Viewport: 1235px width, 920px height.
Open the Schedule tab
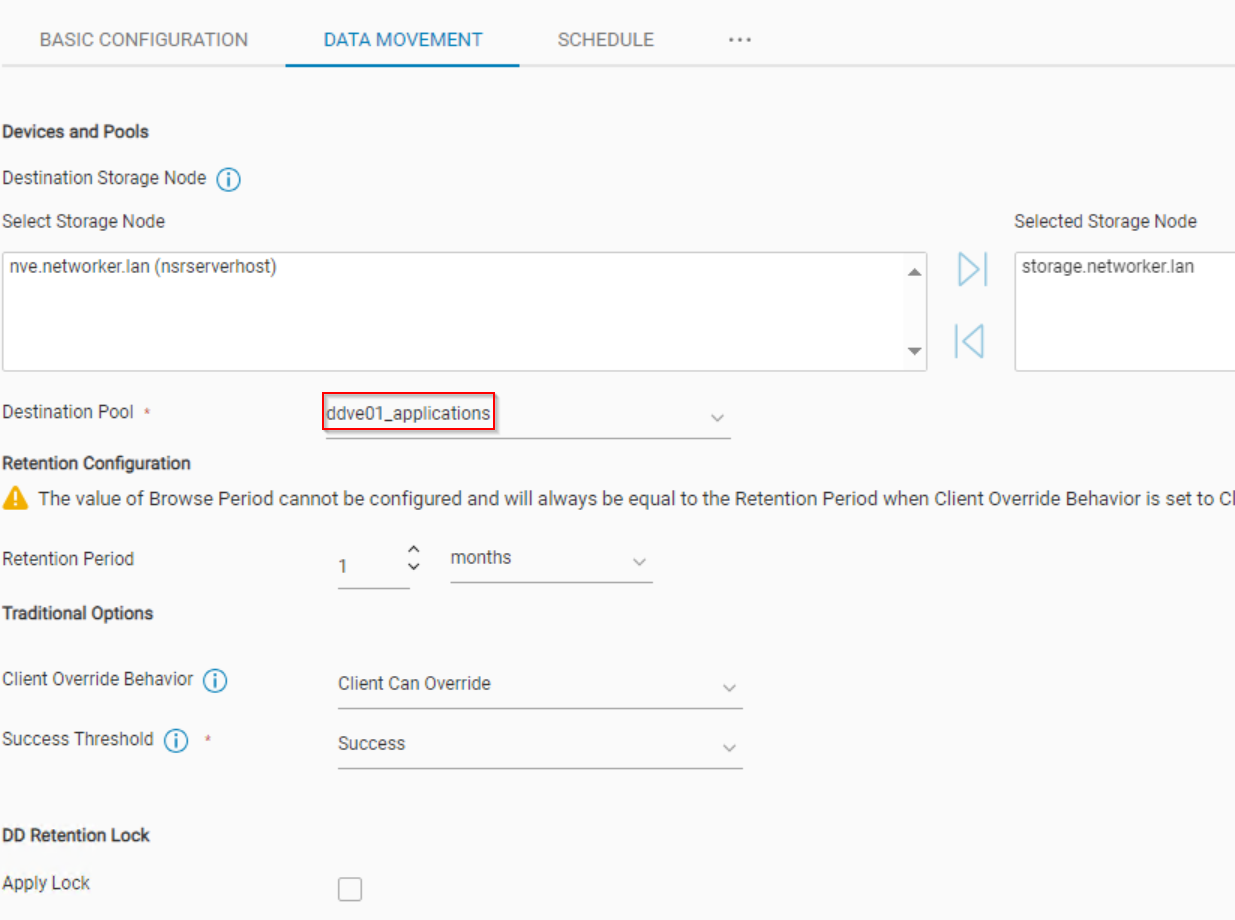(605, 40)
